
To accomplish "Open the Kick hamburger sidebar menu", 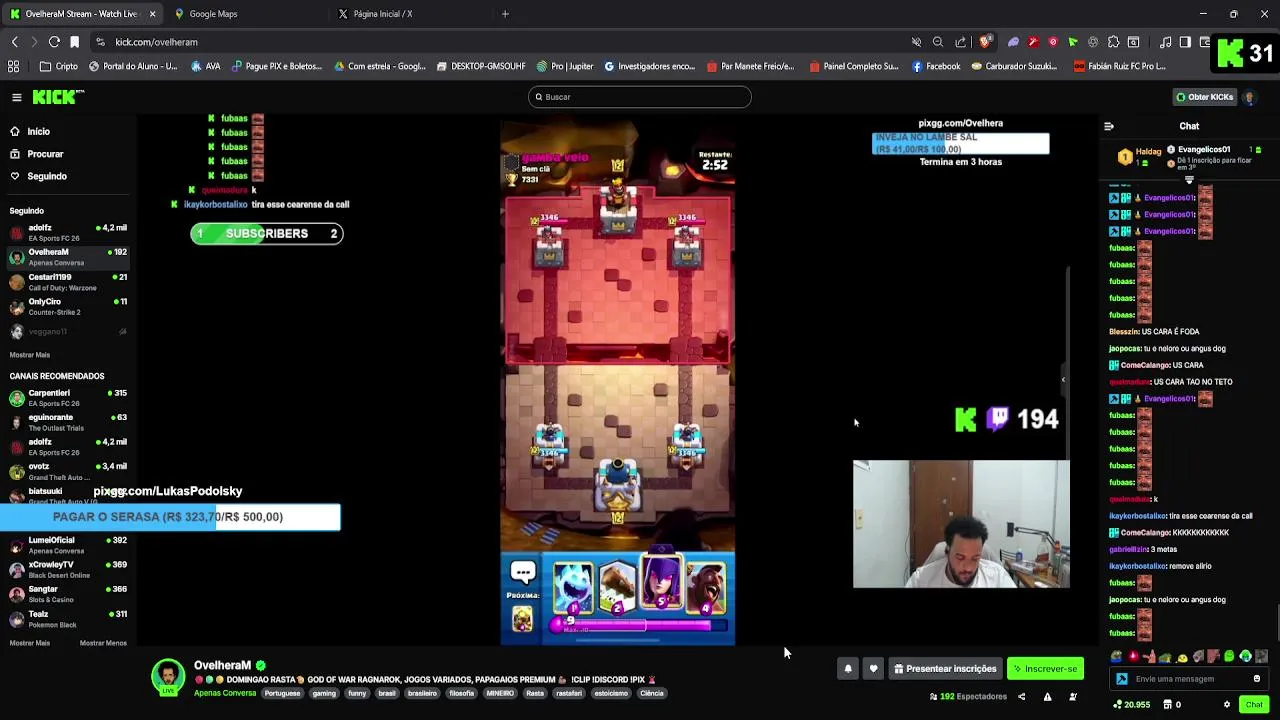I will coord(17,97).
